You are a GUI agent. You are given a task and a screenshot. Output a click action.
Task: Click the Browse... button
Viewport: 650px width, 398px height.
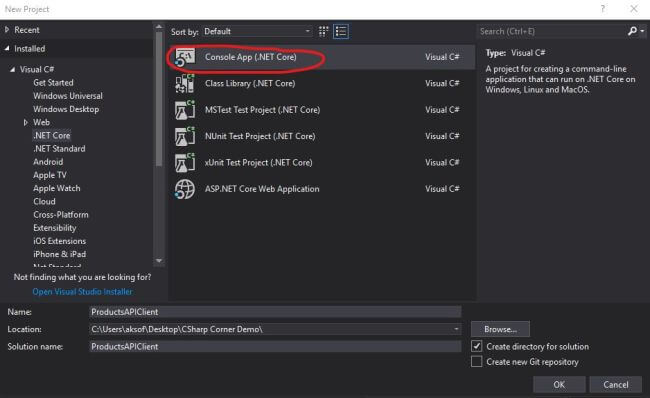coord(500,329)
